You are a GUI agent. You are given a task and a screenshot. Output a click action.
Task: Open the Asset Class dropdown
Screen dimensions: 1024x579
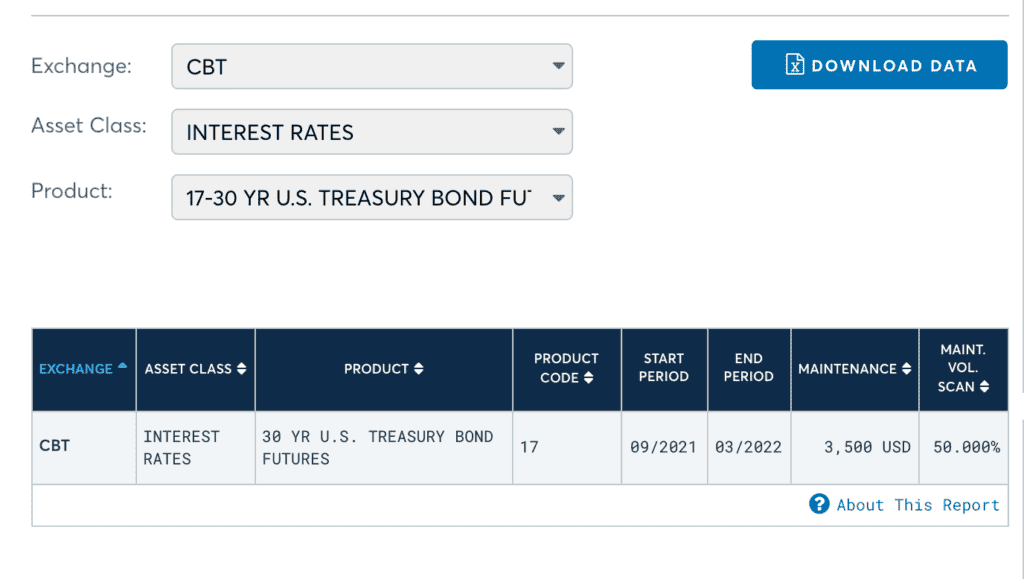tap(372, 132)
